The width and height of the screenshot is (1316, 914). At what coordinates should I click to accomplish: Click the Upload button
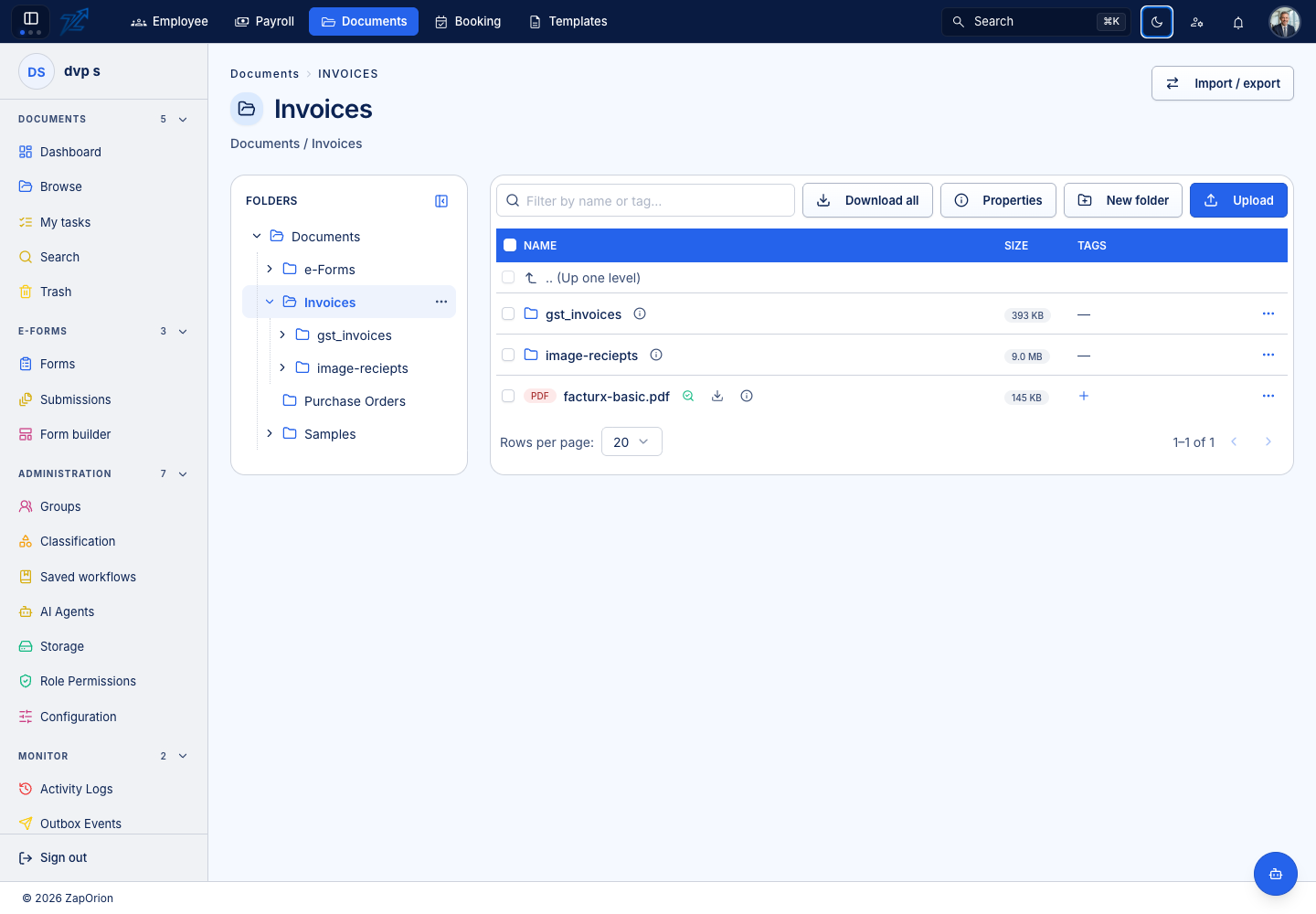coord(1238,200)
